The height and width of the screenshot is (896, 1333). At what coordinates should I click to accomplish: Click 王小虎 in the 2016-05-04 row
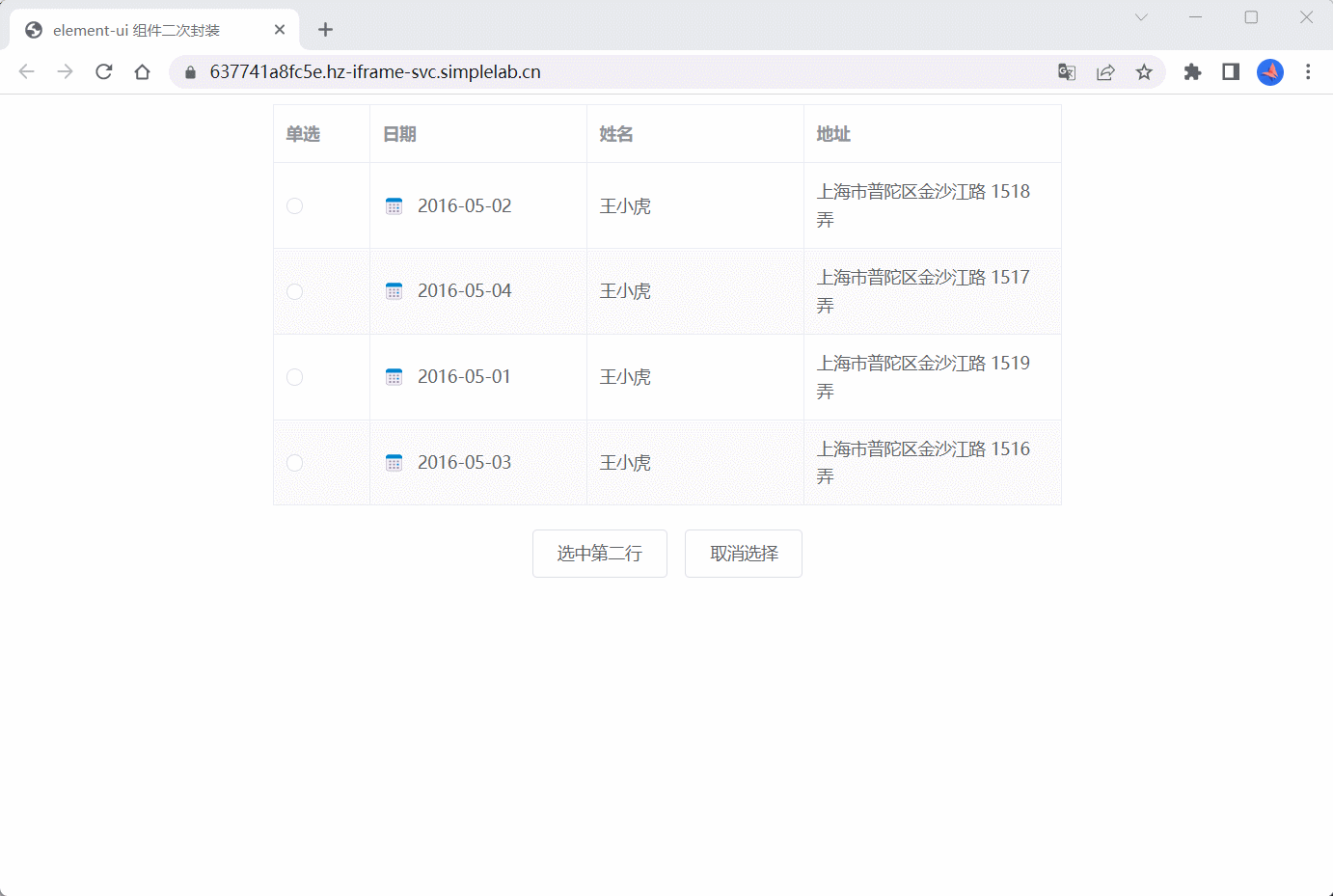pyautogui.click(x=625, y=291)
